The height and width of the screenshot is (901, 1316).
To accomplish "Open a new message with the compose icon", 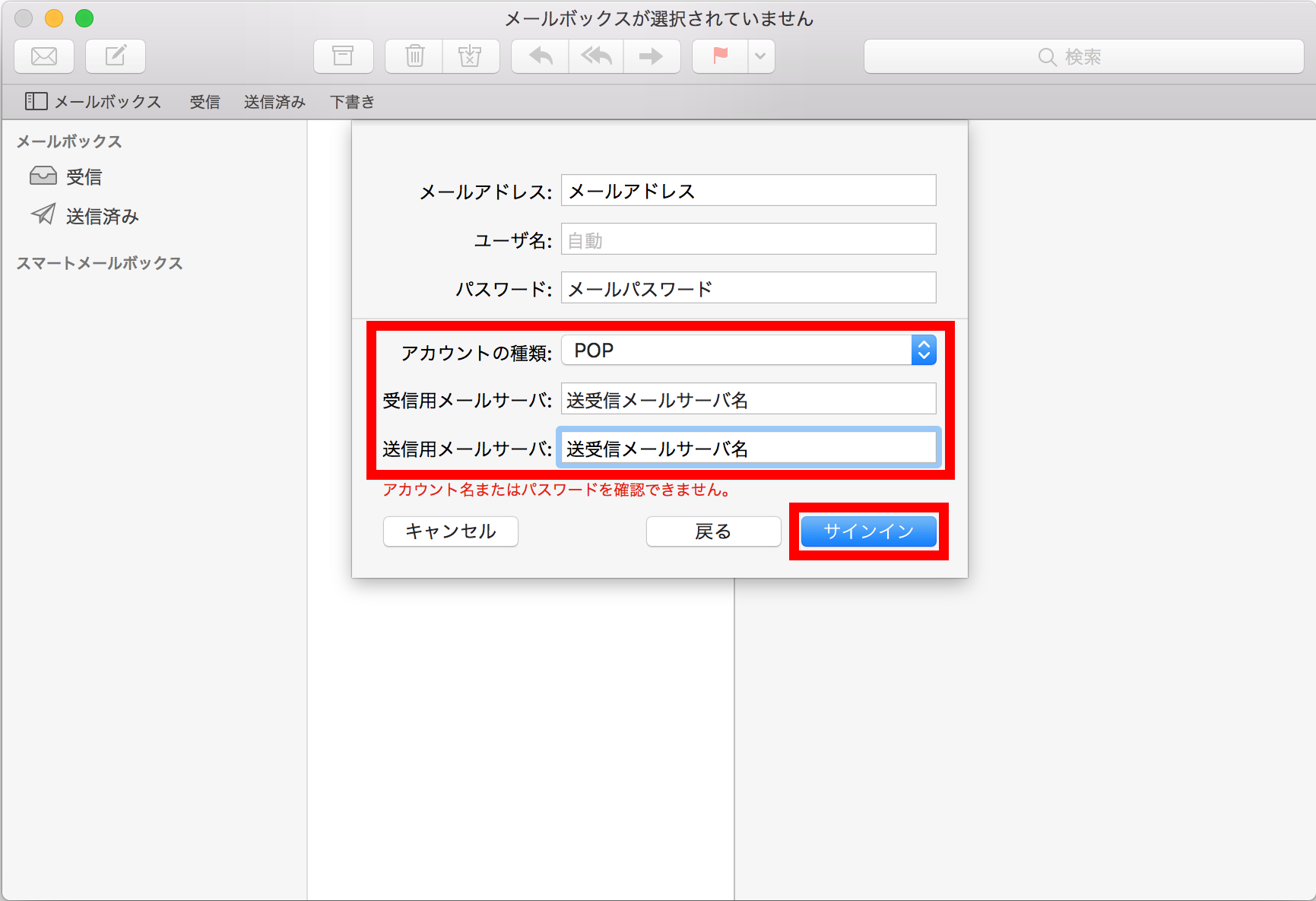I will tap(115, 56).
